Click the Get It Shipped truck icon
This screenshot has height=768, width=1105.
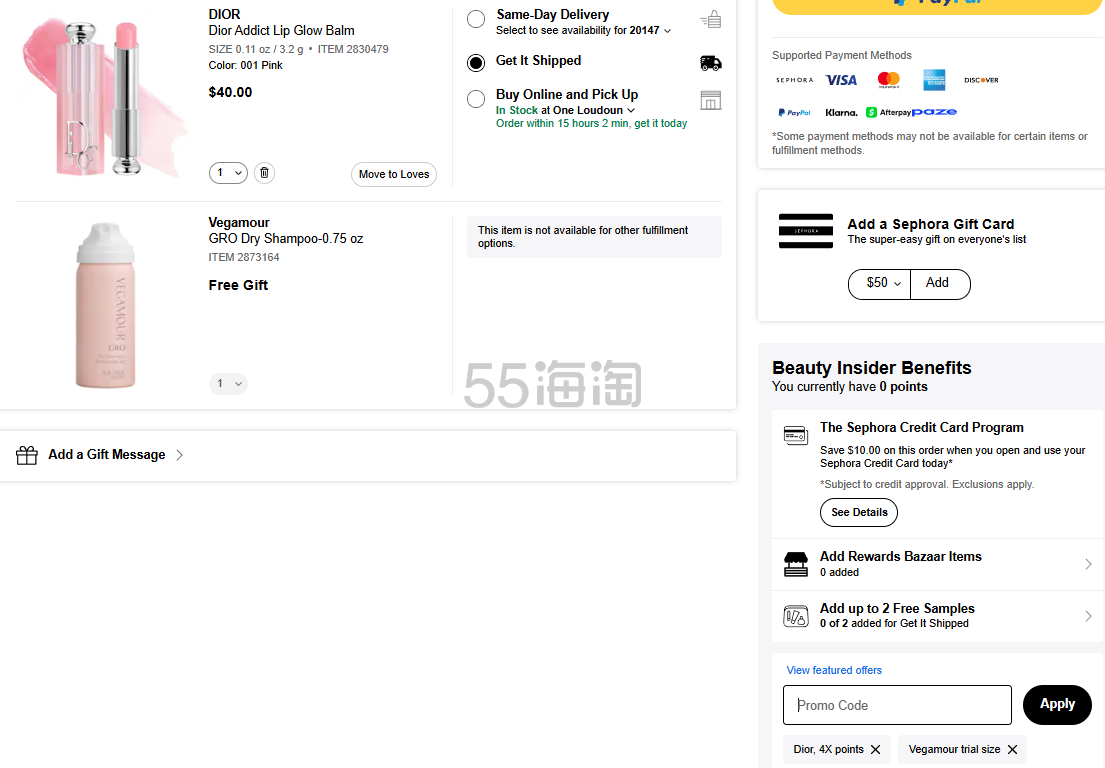pos(710,63)
